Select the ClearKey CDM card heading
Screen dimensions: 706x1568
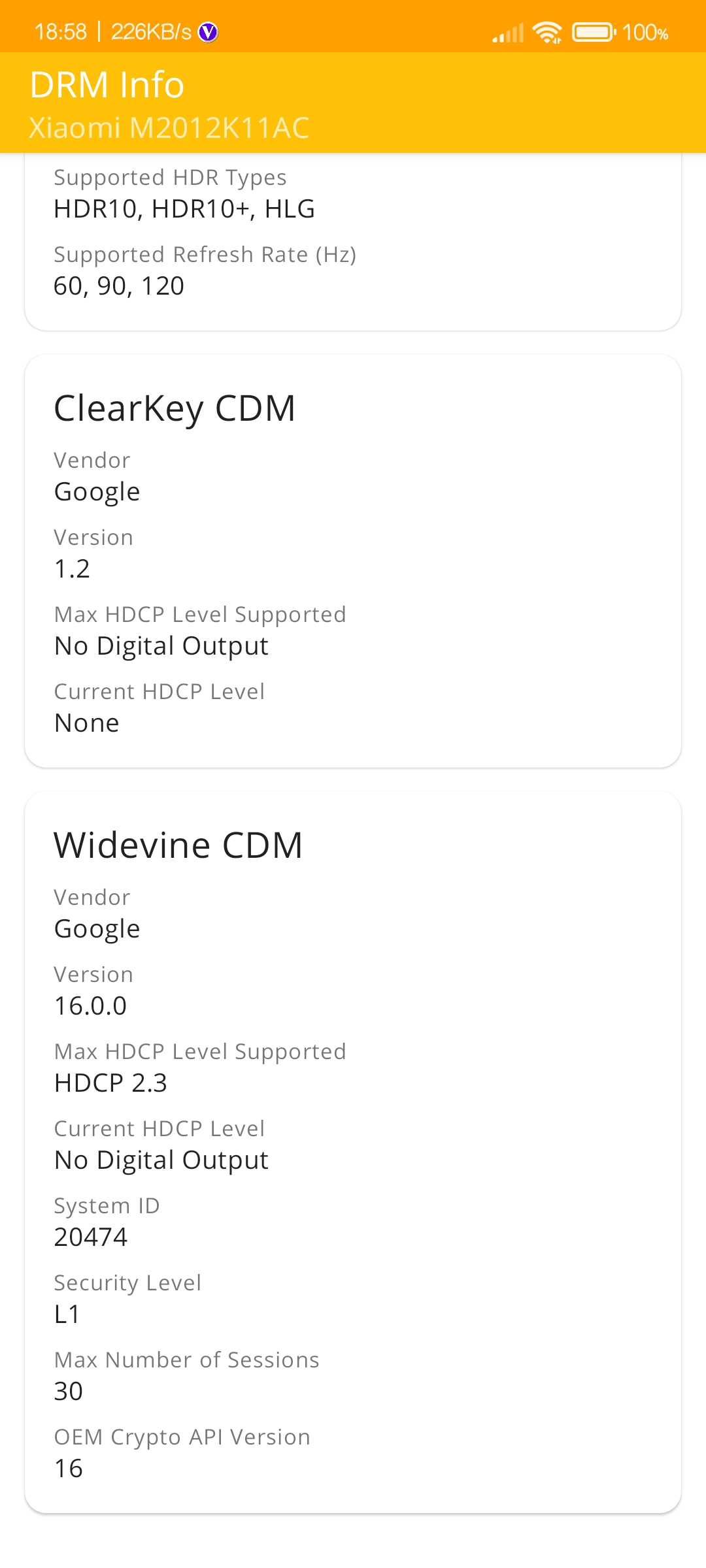[175, 409]
